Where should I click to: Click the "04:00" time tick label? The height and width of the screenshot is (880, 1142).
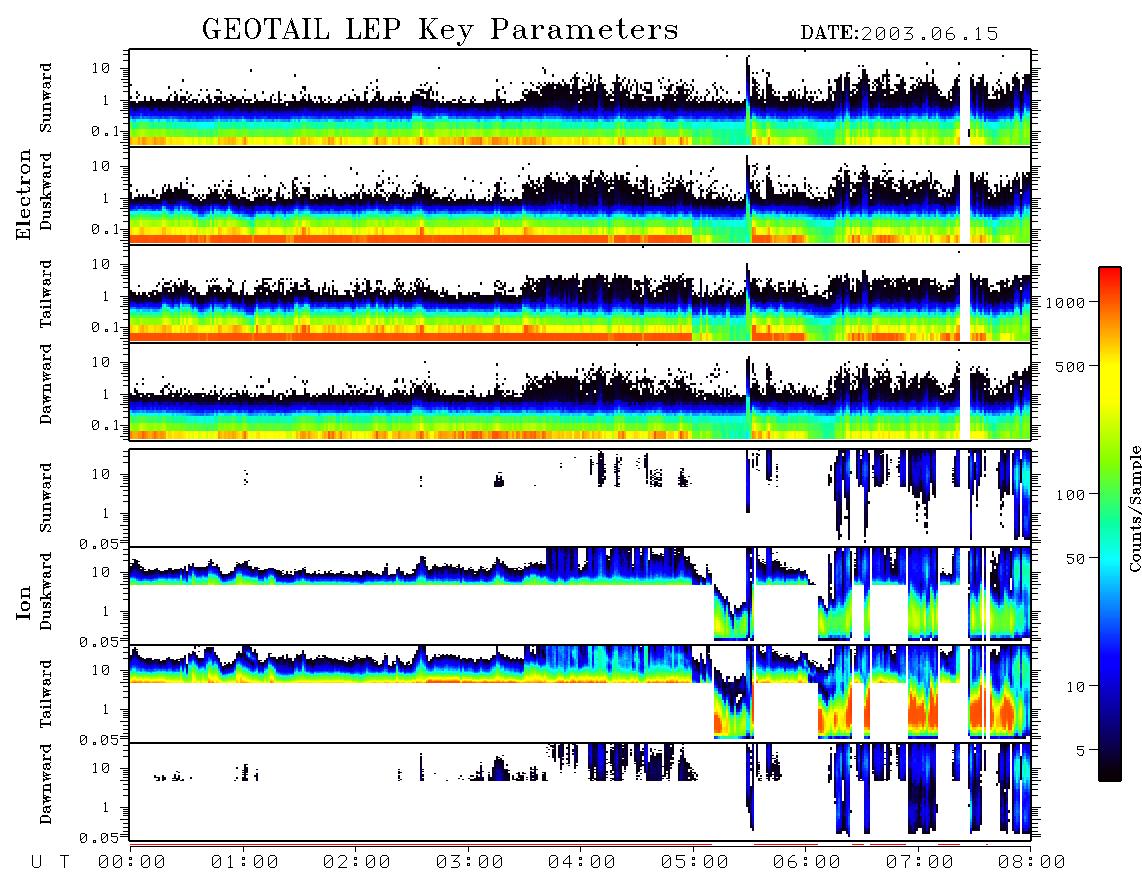click(582, 862)
